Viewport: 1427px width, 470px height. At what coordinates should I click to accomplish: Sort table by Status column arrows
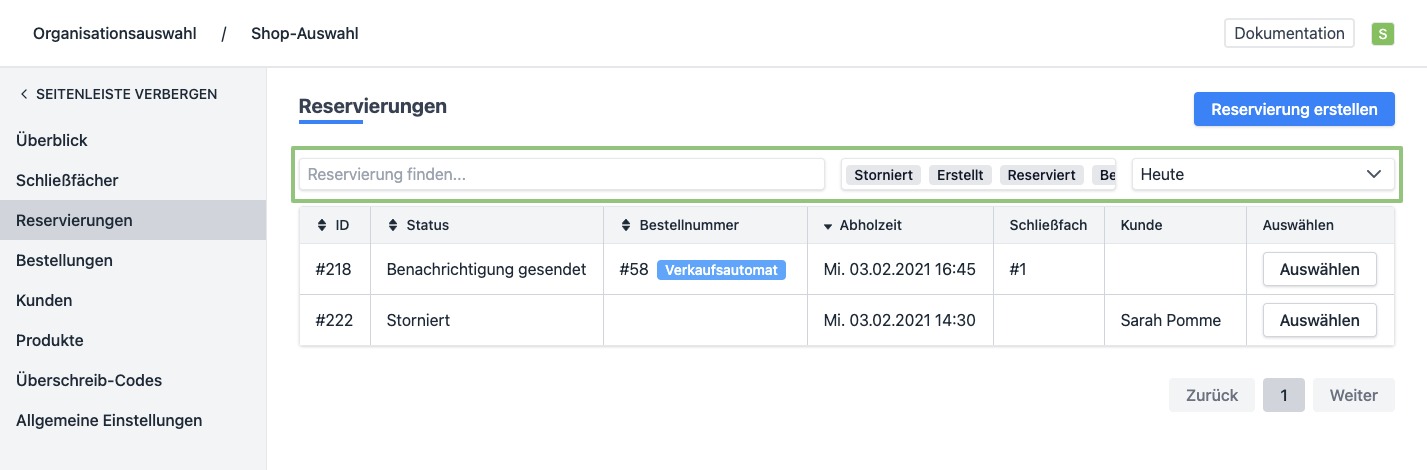[393, 226]
